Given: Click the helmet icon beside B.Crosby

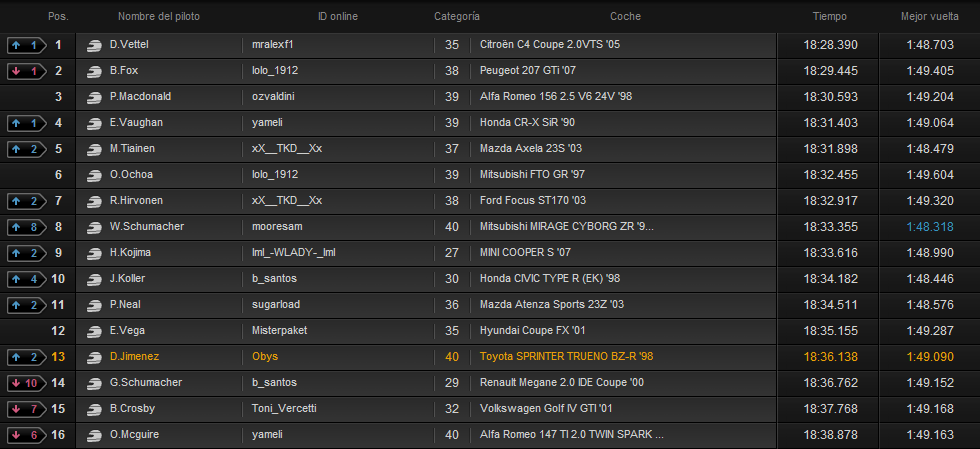Looking at the screenshot, I should [x=94, y=409].
